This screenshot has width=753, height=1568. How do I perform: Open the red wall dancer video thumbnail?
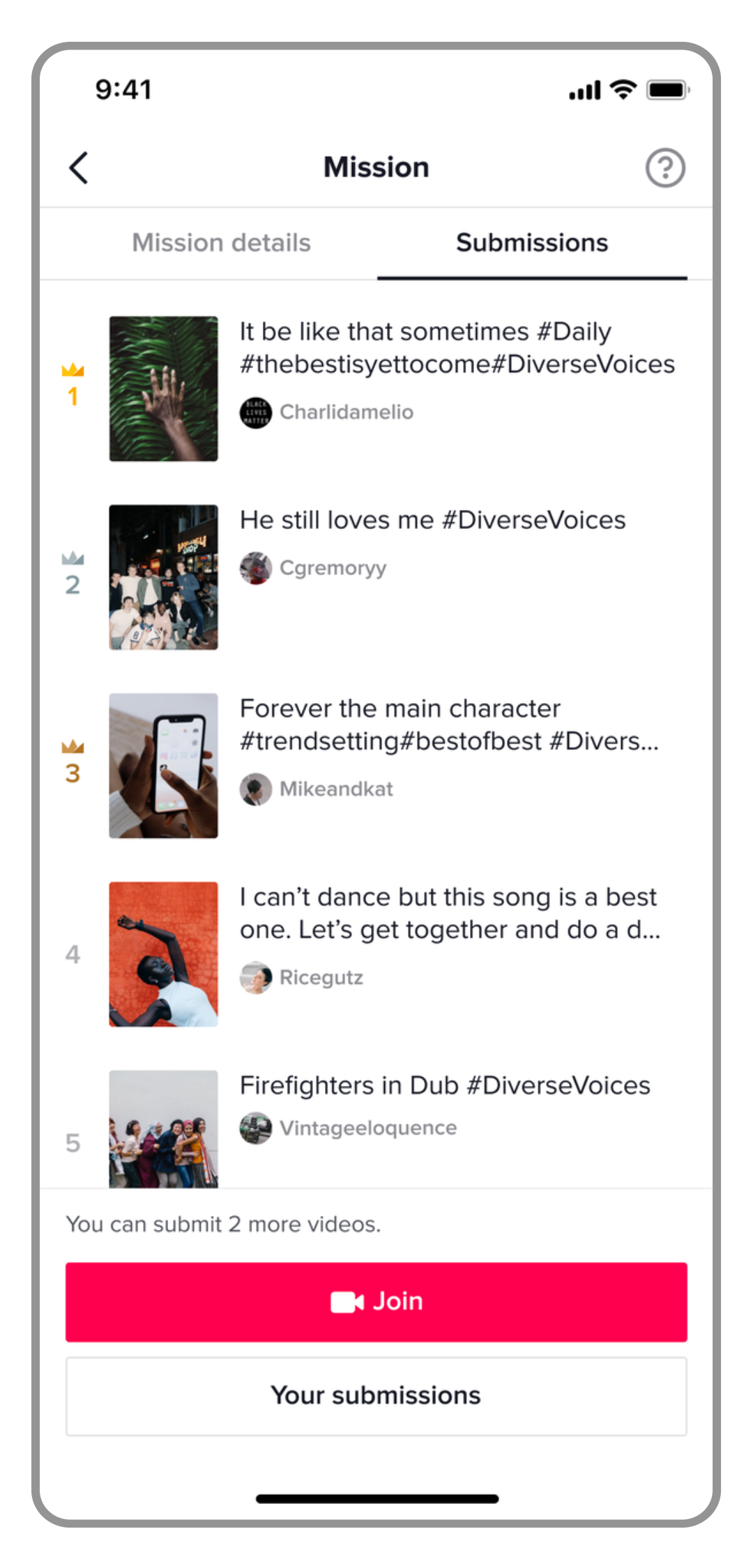[x=163, y=954]
